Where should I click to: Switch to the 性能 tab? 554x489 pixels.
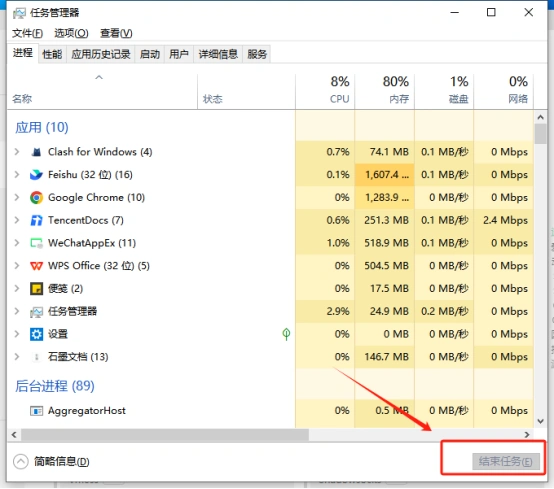point(52,54)
